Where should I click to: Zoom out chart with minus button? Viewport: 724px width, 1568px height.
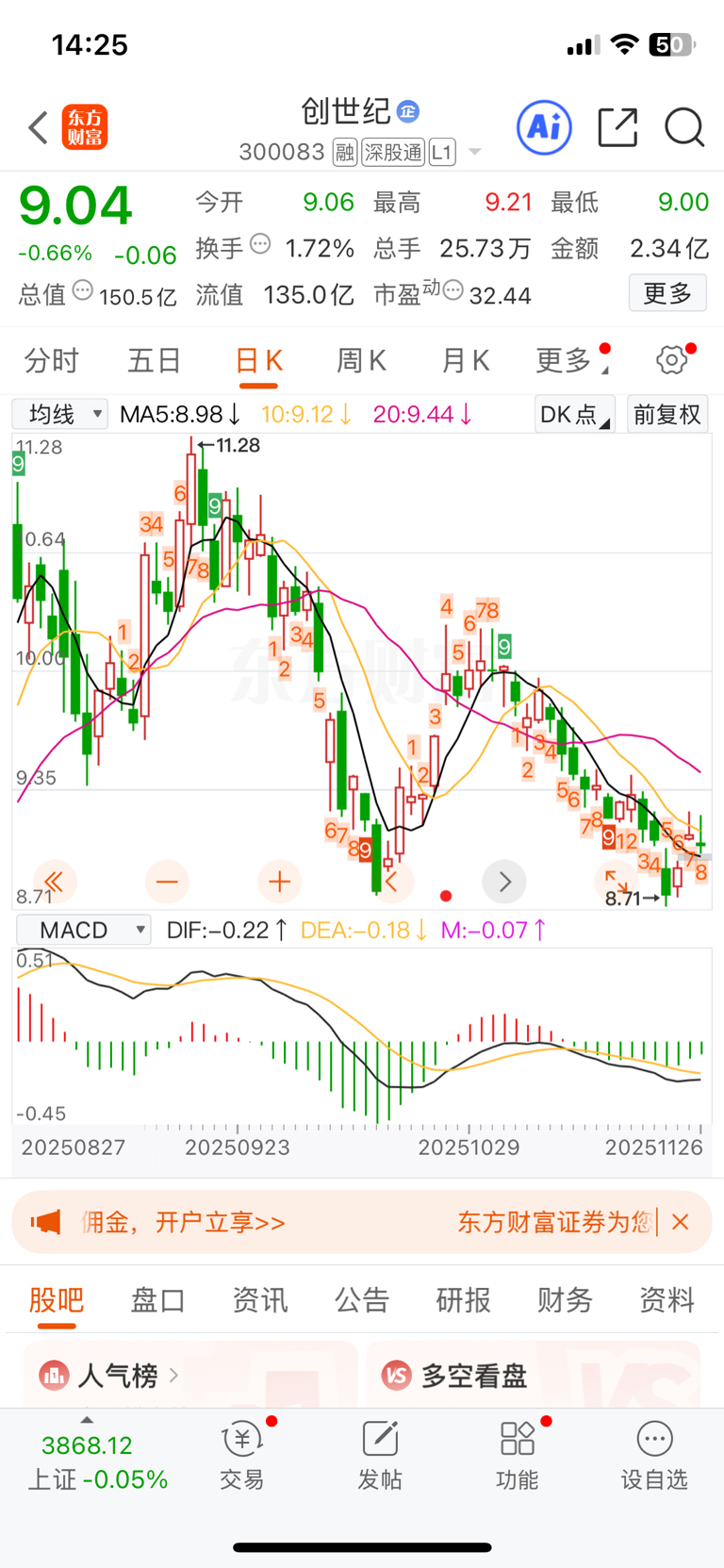tap(167, 882)
